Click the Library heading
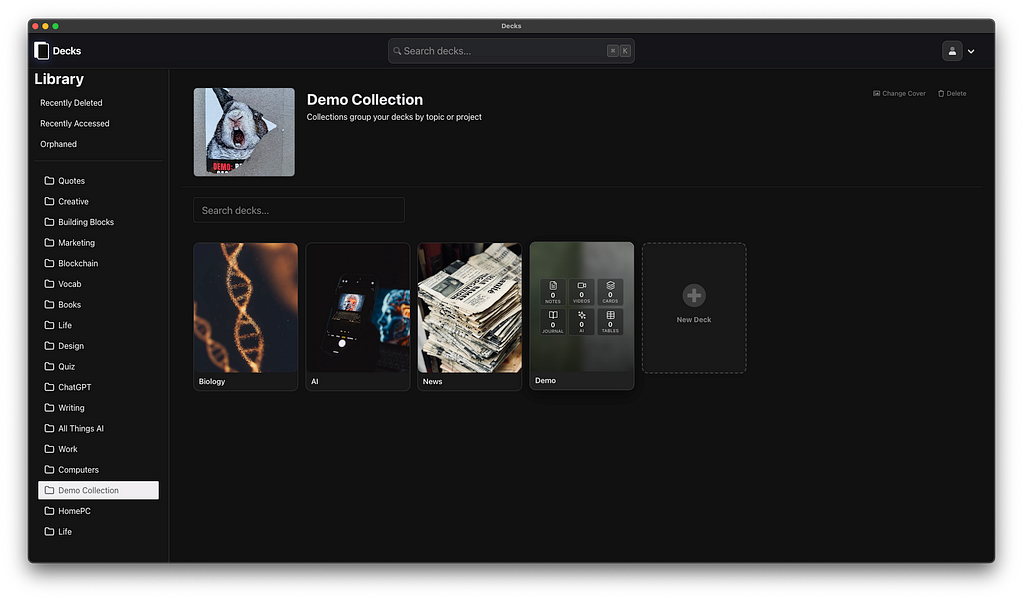This screenshot has height=600, width=1023. (59, 79)
